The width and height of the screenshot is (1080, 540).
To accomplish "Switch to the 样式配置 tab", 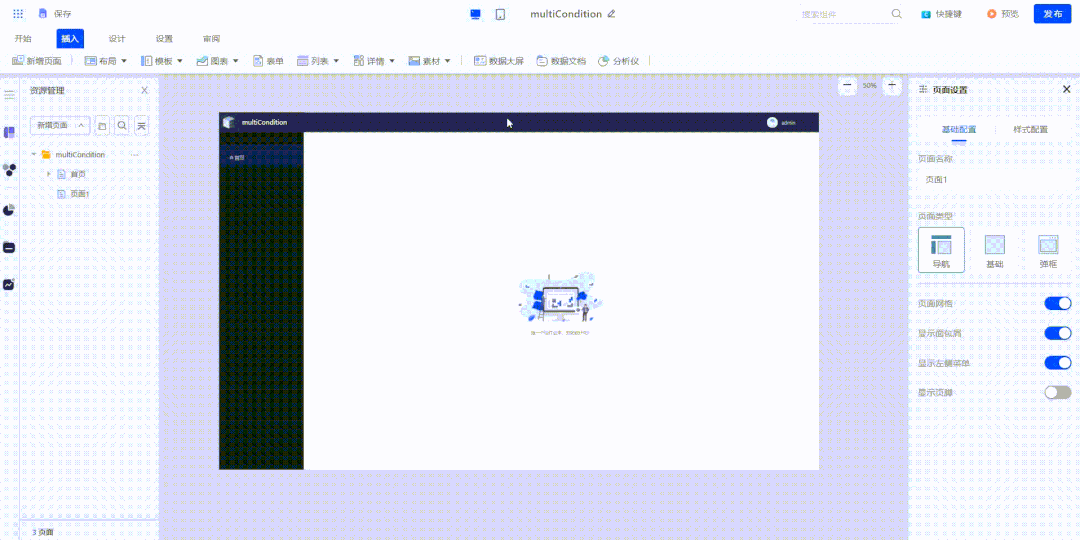I will point(1030,129).
